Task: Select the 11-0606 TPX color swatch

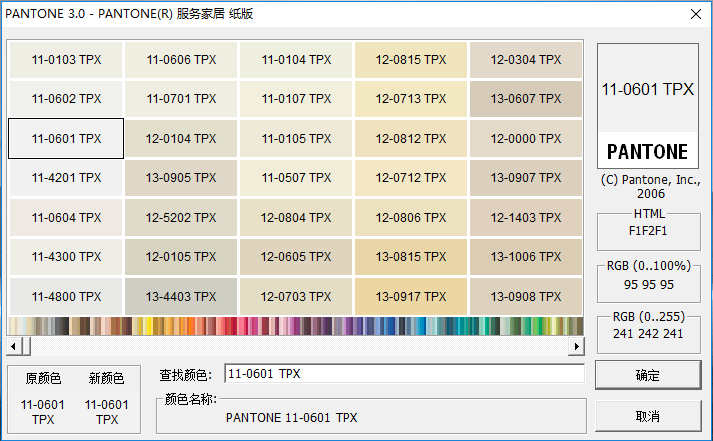Action: click(x=181, y=60)
